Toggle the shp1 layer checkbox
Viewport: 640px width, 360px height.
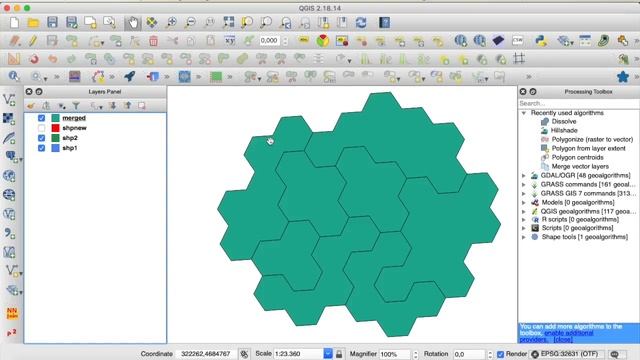click(41, 148)
